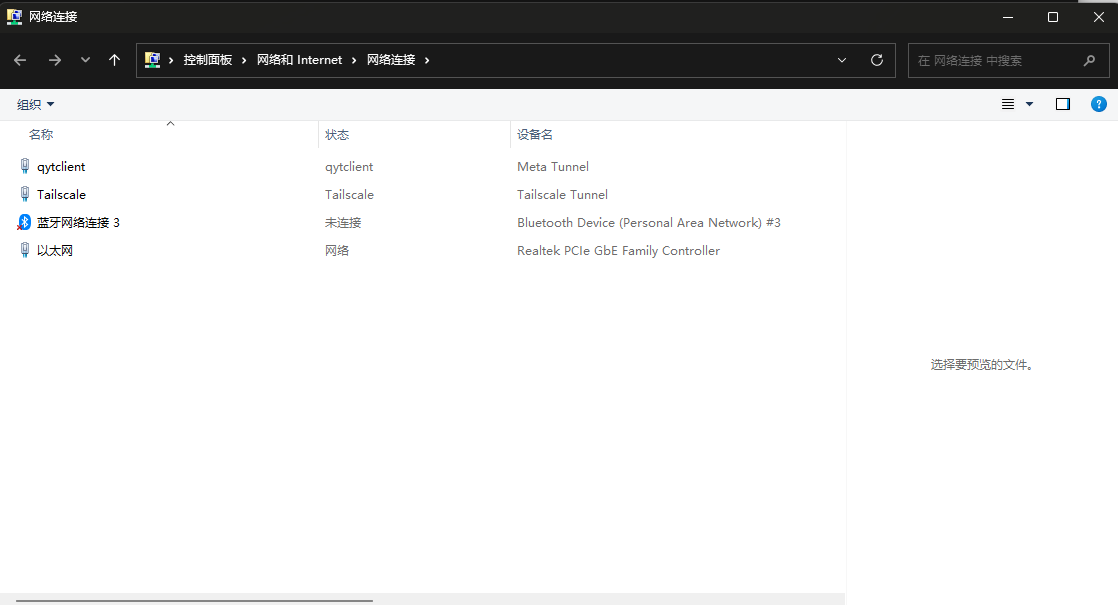Go up one level with up arrow
Viewport: 1118px width, 605px height.
point(114,61)
